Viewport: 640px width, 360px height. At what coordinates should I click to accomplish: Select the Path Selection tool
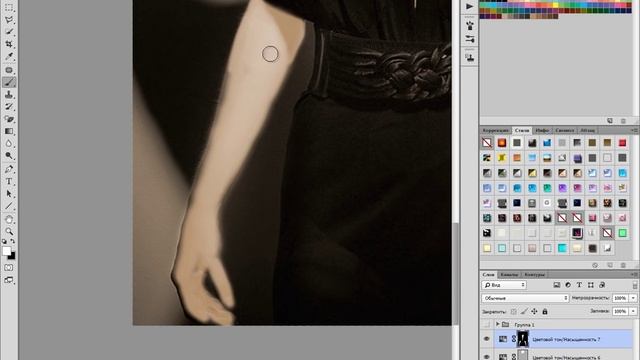coord(9,194)
